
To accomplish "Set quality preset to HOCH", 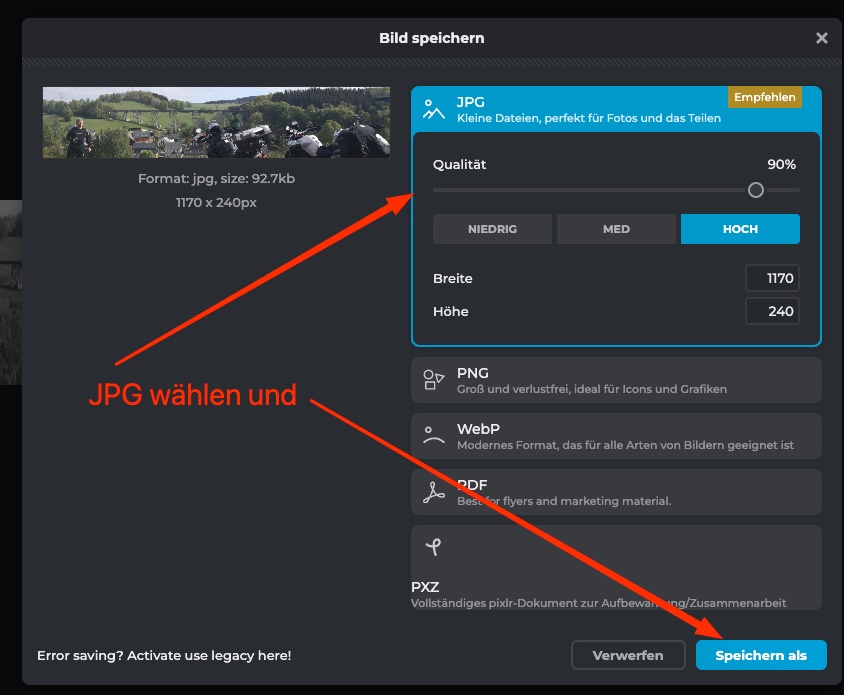I will pyautogui.click(x=740, y=229).
